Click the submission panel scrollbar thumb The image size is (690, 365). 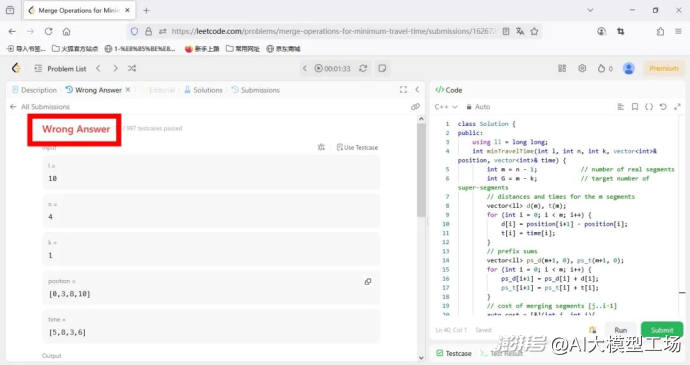point(421,170)
